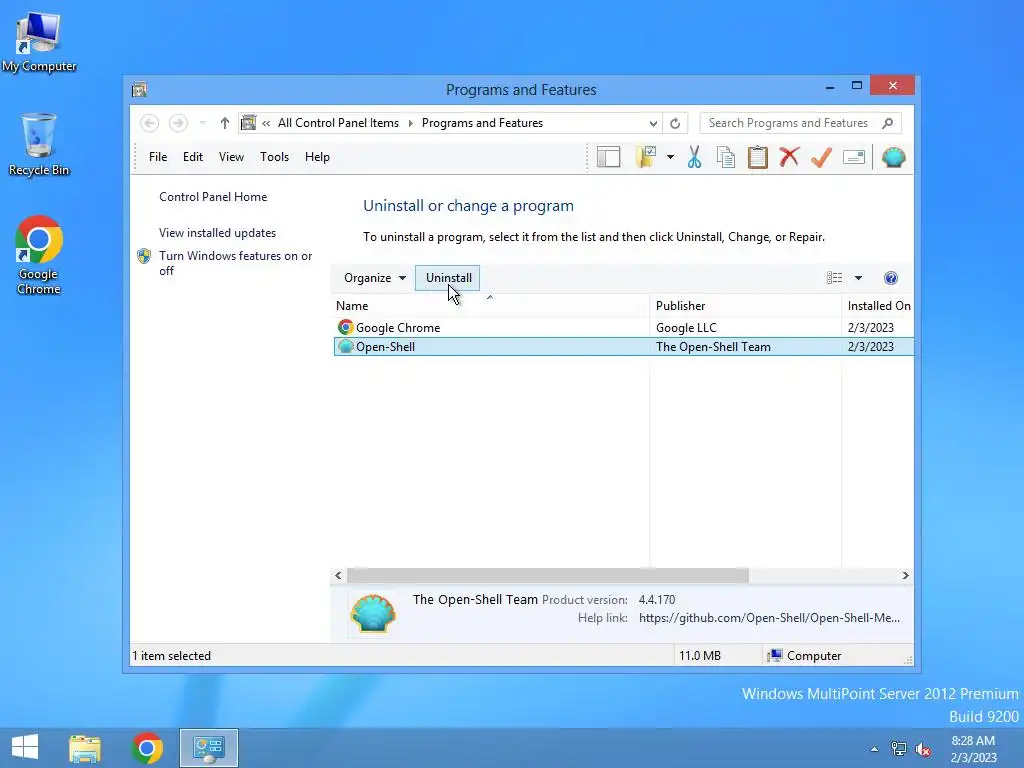Click the network tray icon
1024x768 pixels.
coord(899,749)
